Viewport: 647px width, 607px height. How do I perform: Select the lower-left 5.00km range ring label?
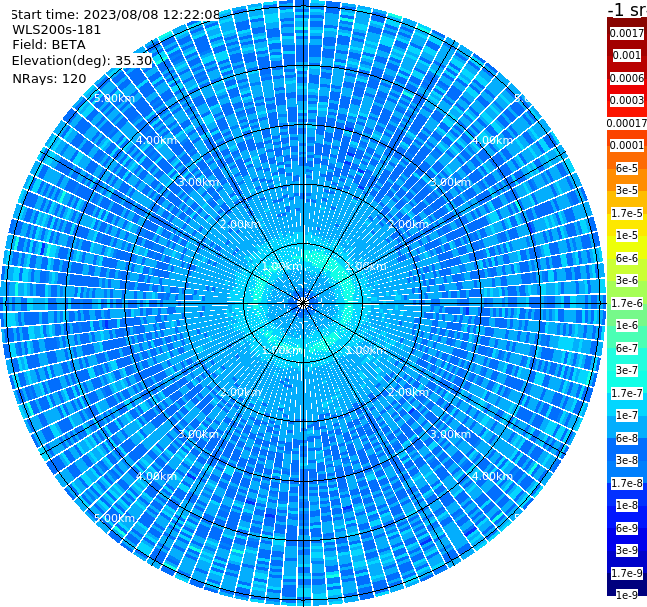pos(114,518)
